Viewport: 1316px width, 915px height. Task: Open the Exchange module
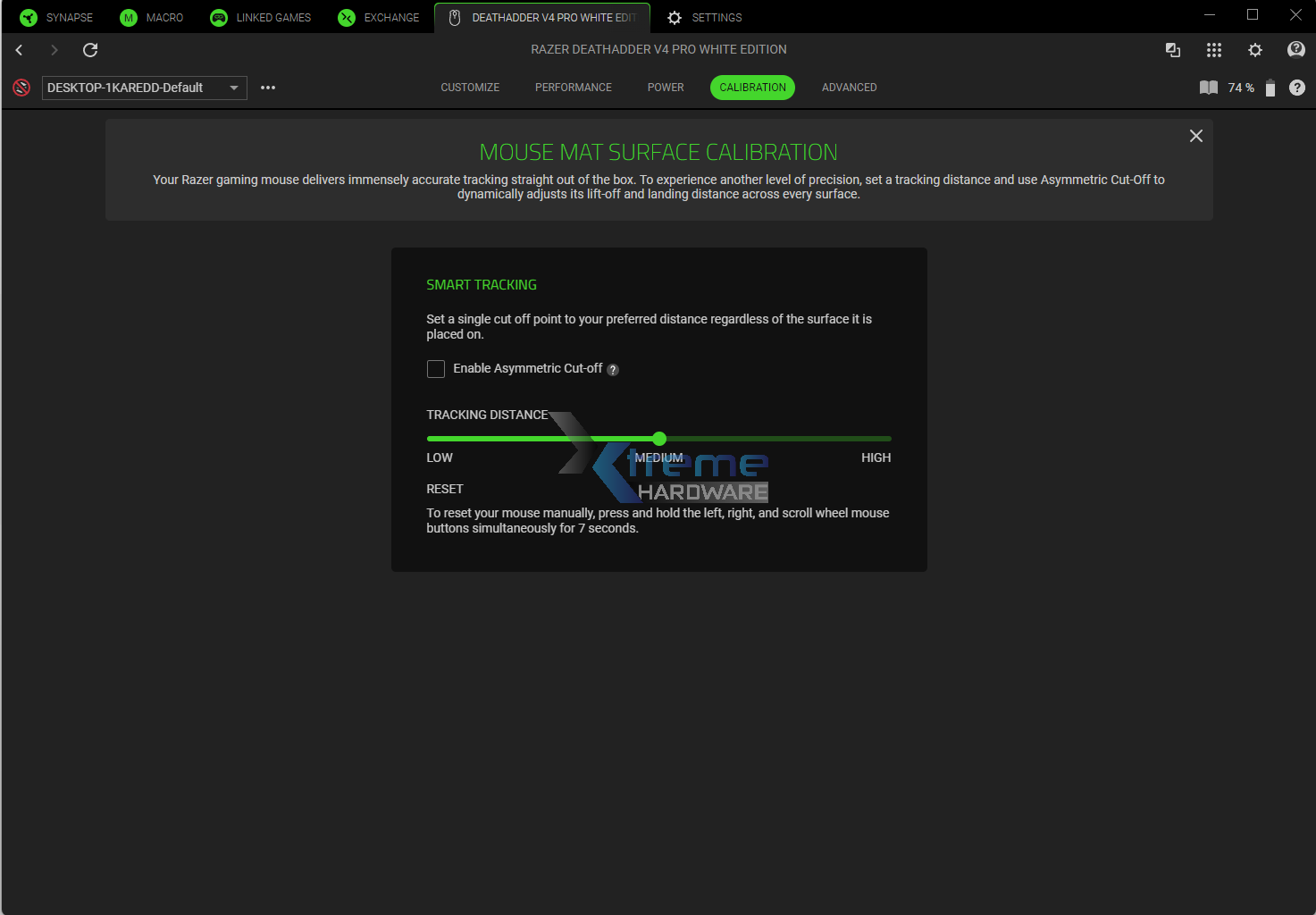coord(379,17)
